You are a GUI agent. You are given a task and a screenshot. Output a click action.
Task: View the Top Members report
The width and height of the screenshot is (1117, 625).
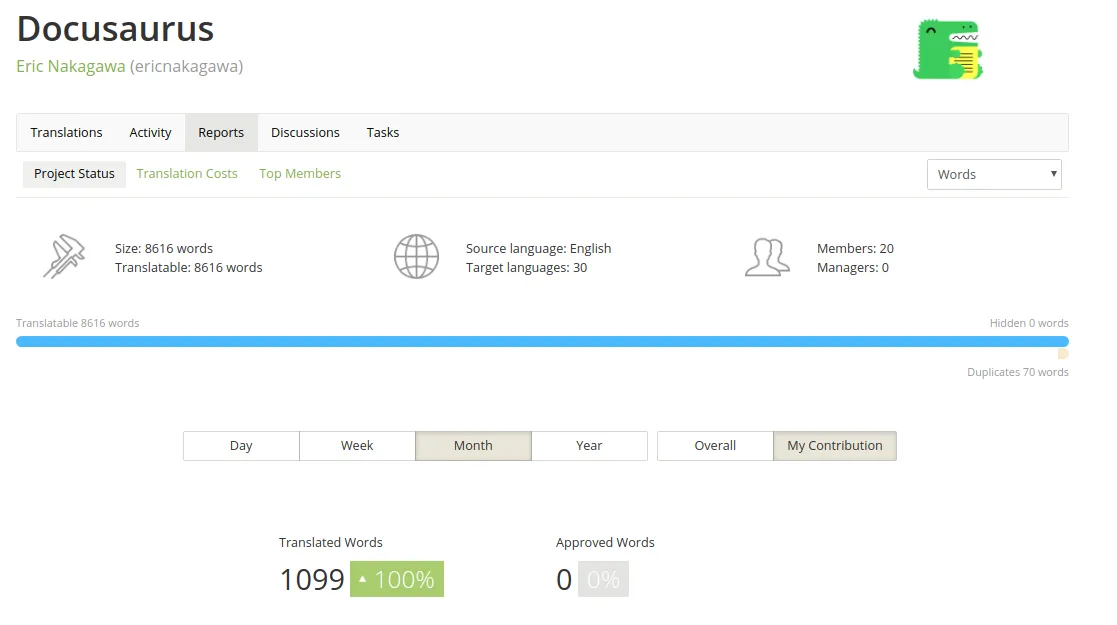300,174
